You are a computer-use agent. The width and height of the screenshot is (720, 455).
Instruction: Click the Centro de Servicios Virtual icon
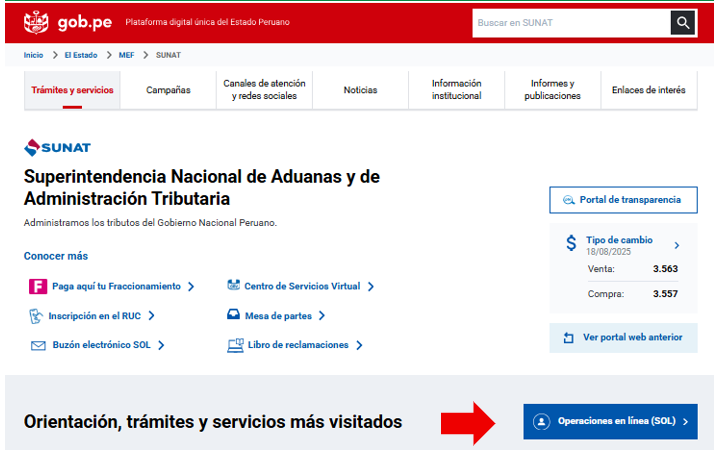click(233, 286)
